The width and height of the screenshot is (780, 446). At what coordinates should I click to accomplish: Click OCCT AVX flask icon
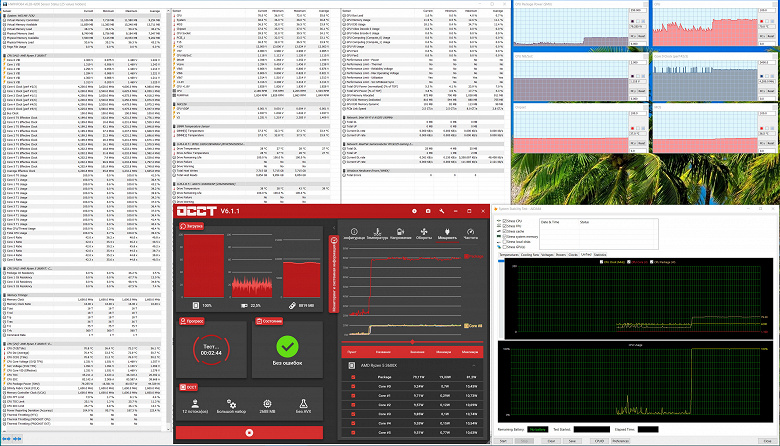(303, 403)
